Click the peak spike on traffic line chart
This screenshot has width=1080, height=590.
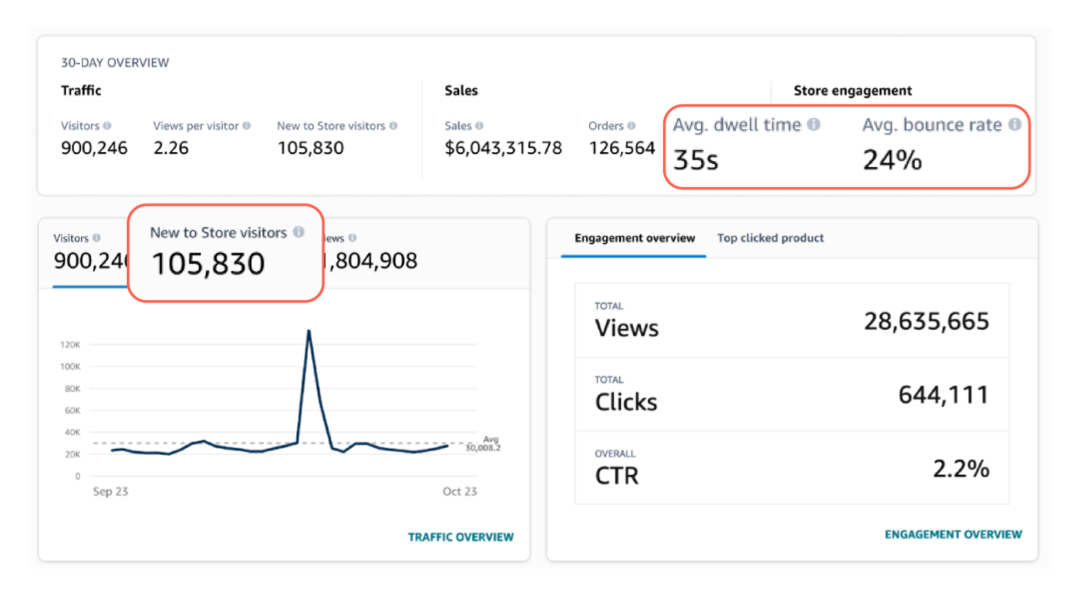308,331
